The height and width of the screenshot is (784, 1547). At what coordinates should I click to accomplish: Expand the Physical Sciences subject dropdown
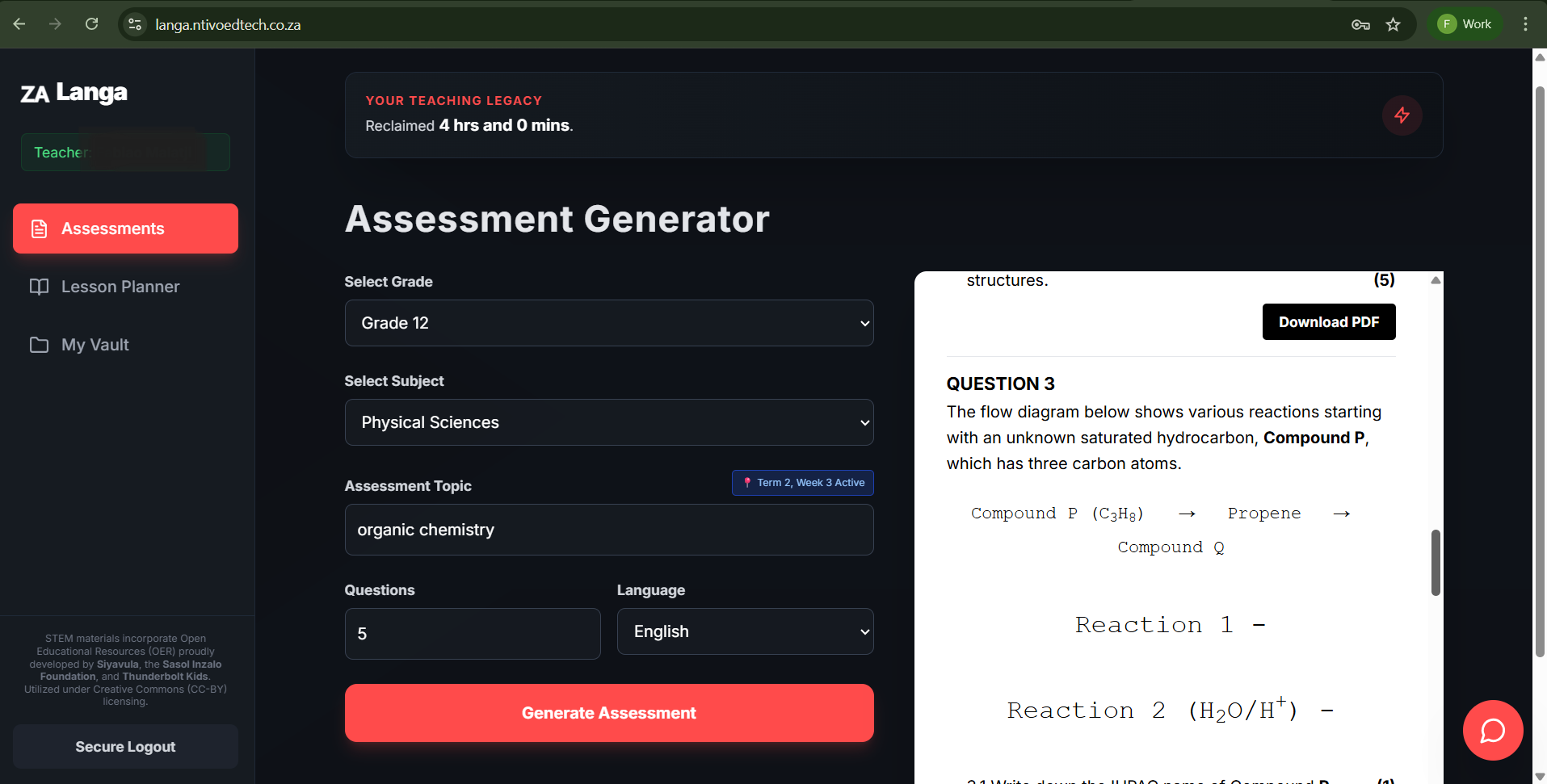coord(609,422)
